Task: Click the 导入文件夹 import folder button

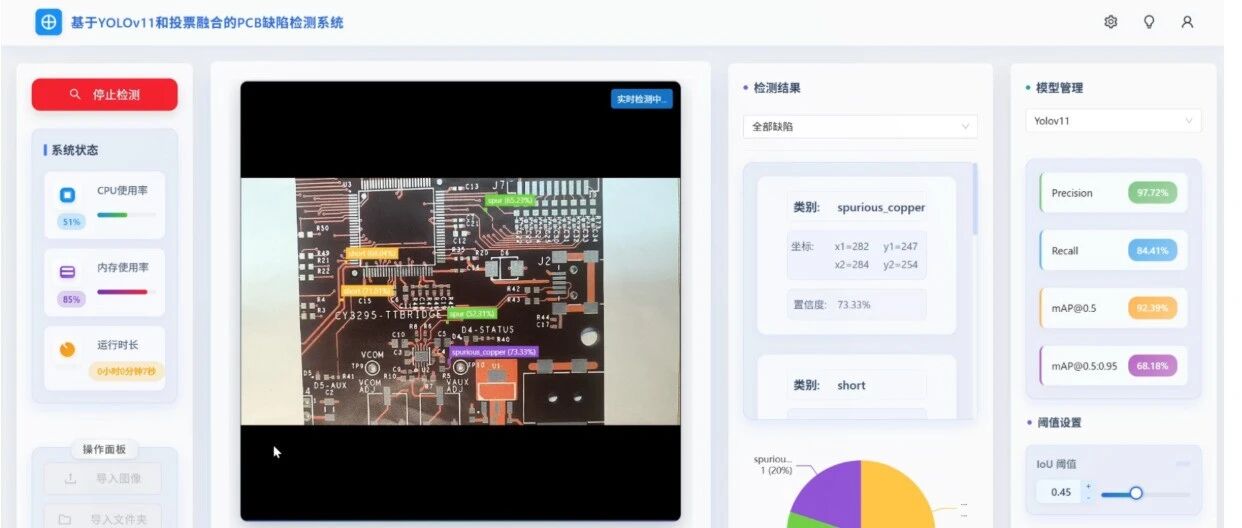Action: pos(102,516)
